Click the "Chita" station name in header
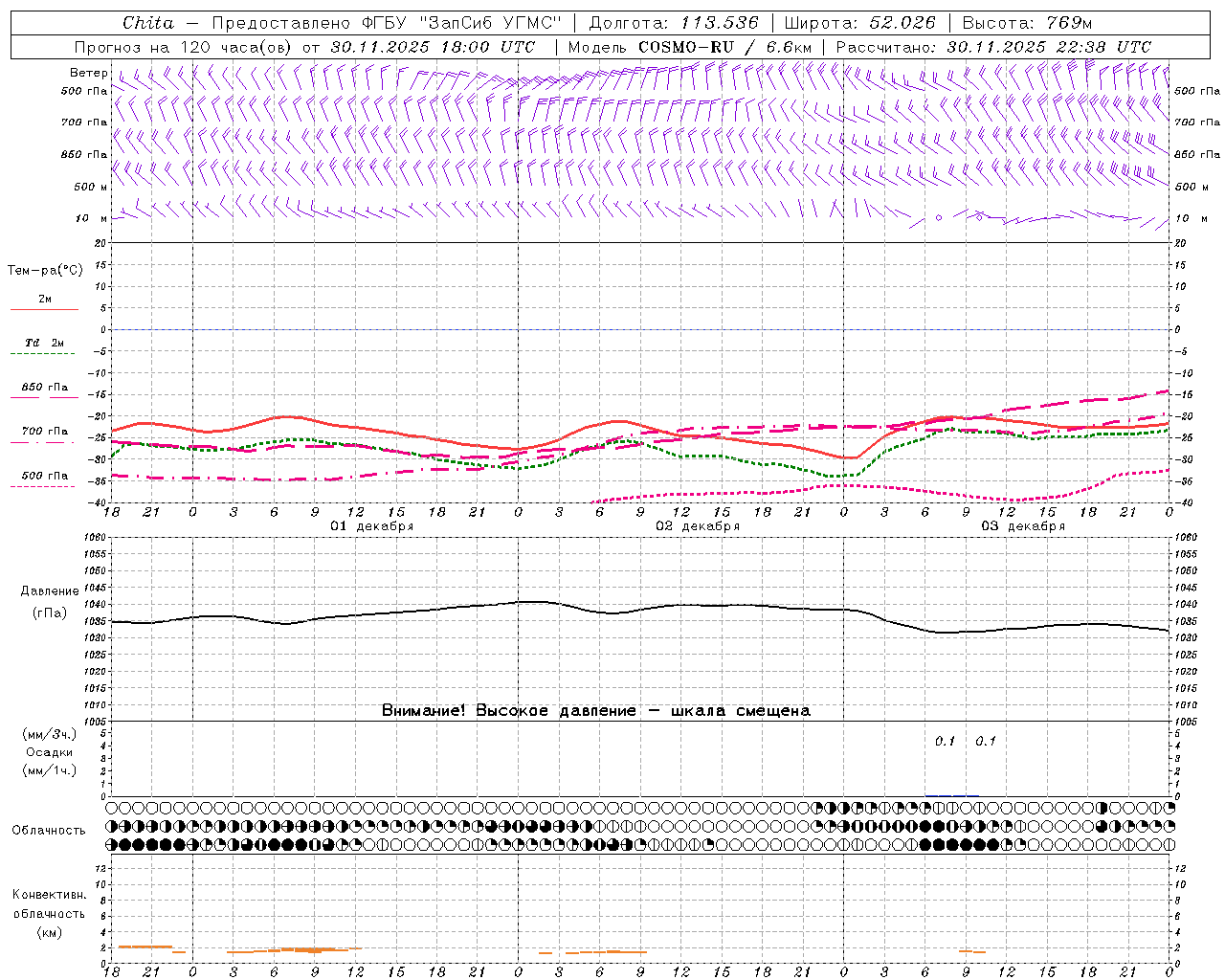The height and width of the screenshot is (980, 1225). (x=148, y=23)
